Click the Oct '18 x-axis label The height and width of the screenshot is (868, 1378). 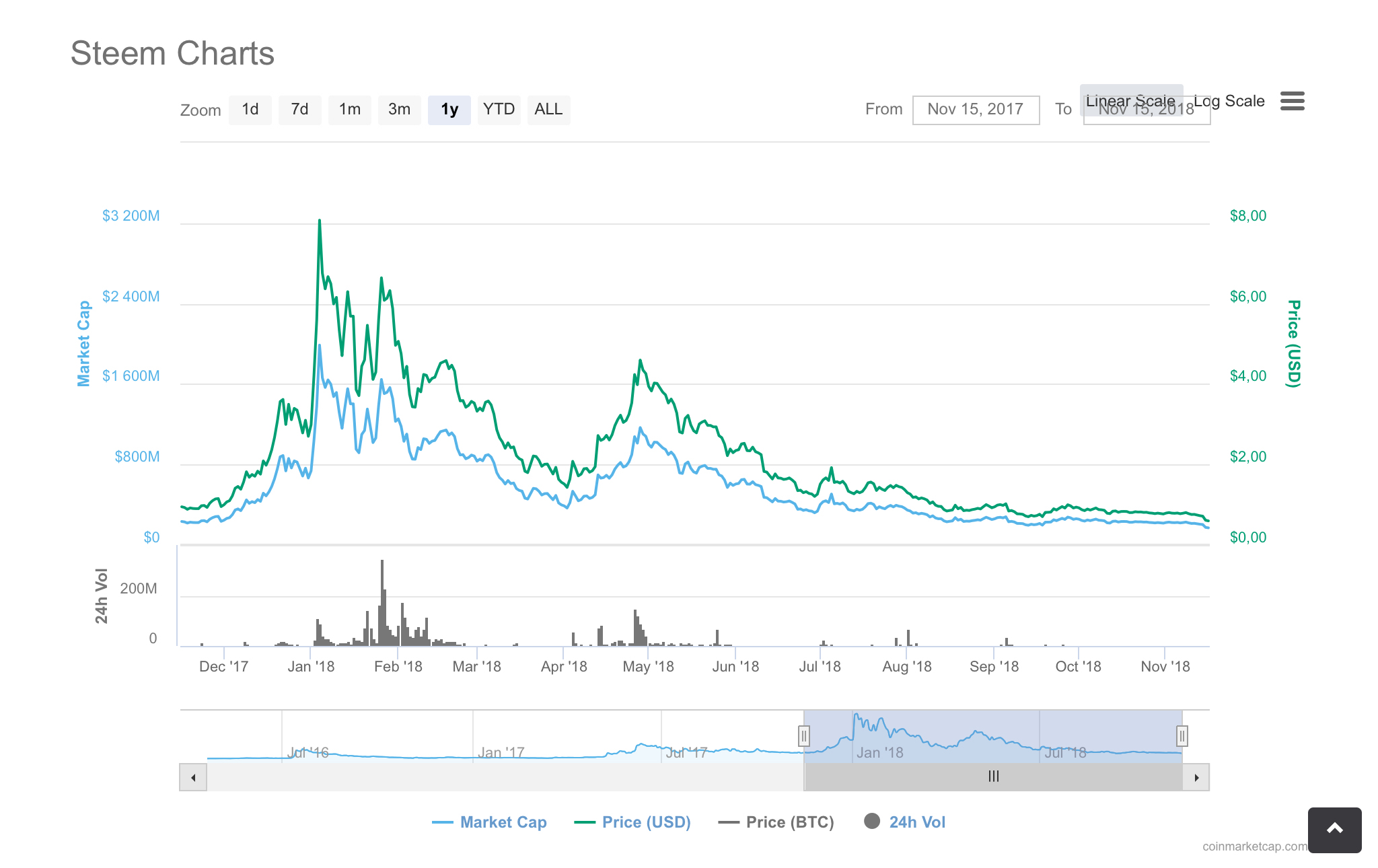coord(1079,667)
